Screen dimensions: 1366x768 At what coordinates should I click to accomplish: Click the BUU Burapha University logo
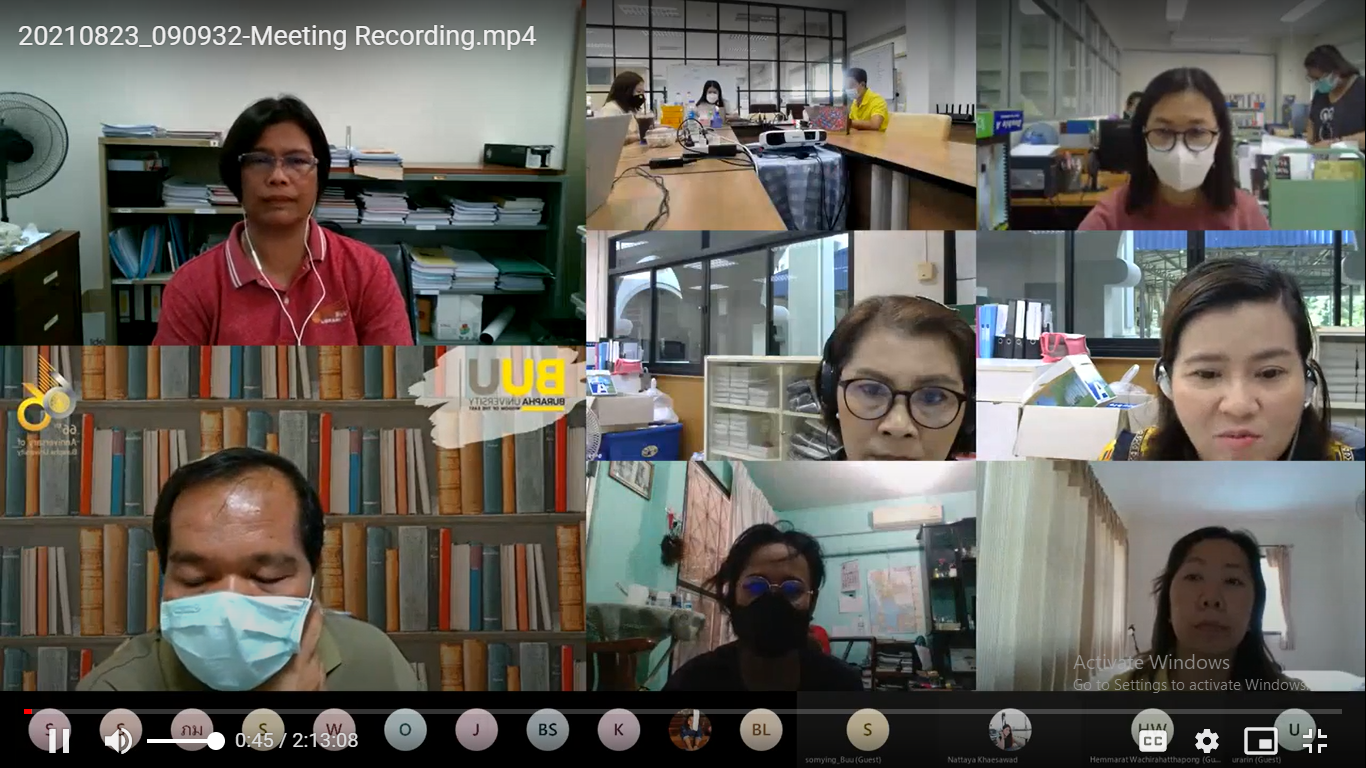(515, 385)
